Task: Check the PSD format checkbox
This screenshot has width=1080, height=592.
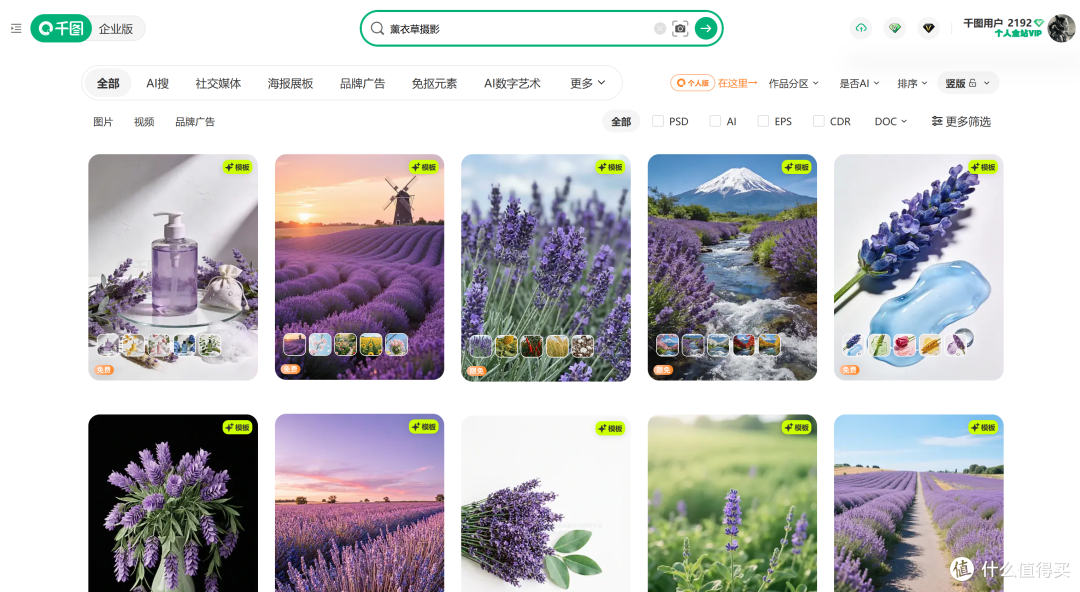Action: [x=658, y=121]
